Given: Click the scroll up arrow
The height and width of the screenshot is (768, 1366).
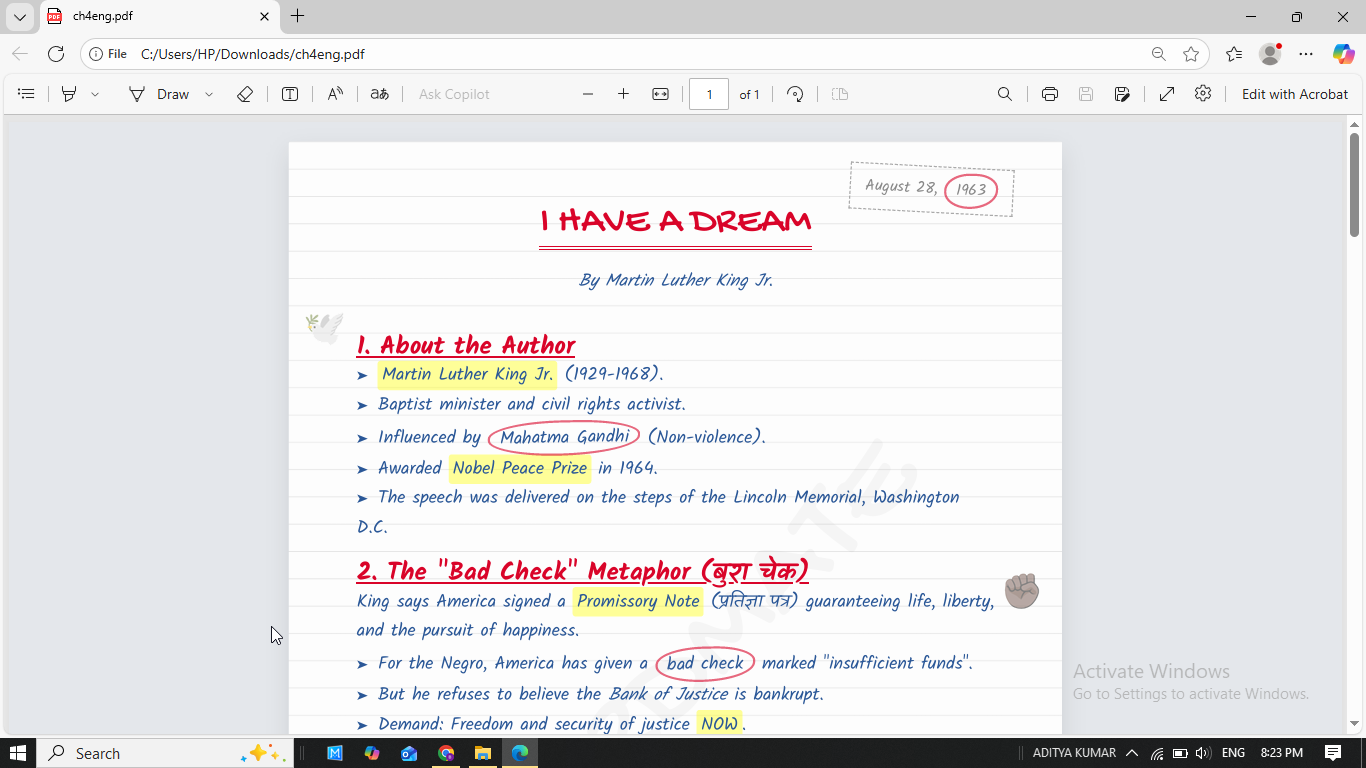Looking at the screenshot, I should [1355, 123].
